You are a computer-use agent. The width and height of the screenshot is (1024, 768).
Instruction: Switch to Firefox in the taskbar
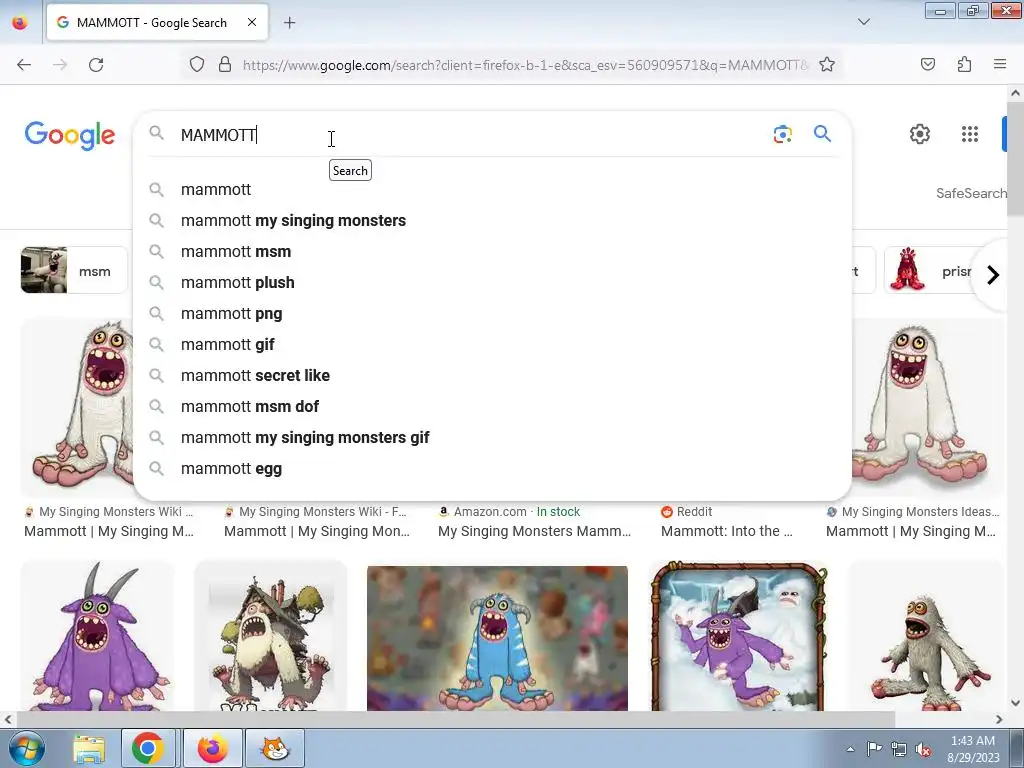pos(212,748)
